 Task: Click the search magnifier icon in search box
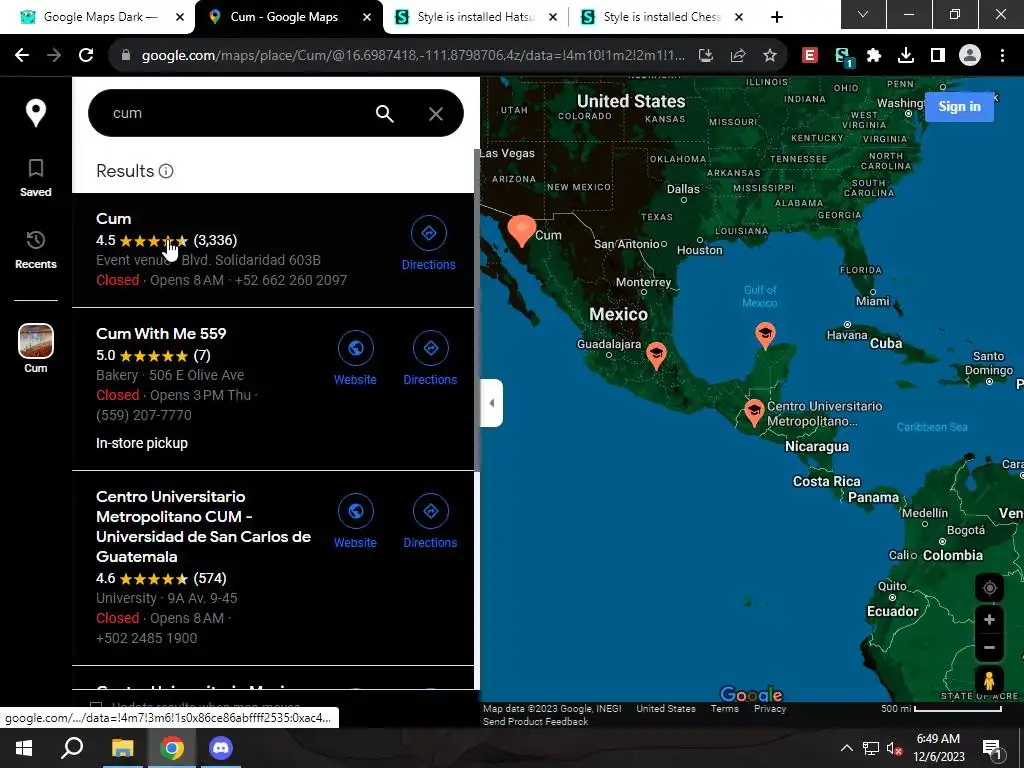point(385,114)
